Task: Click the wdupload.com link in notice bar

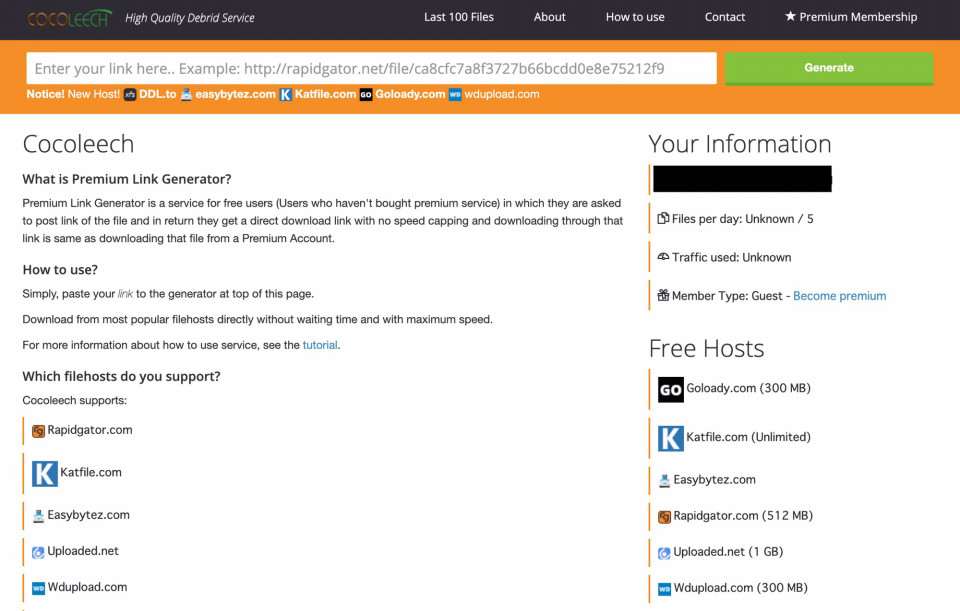Action: 501,94
